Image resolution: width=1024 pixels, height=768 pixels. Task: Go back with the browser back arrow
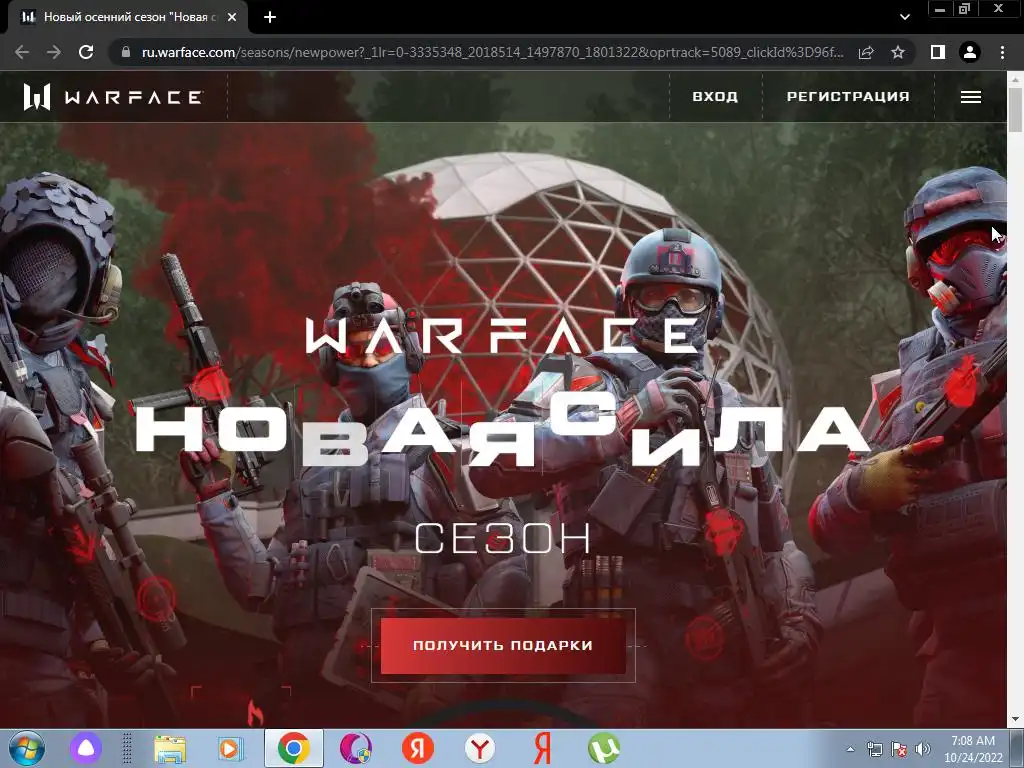tap(22, 52)
